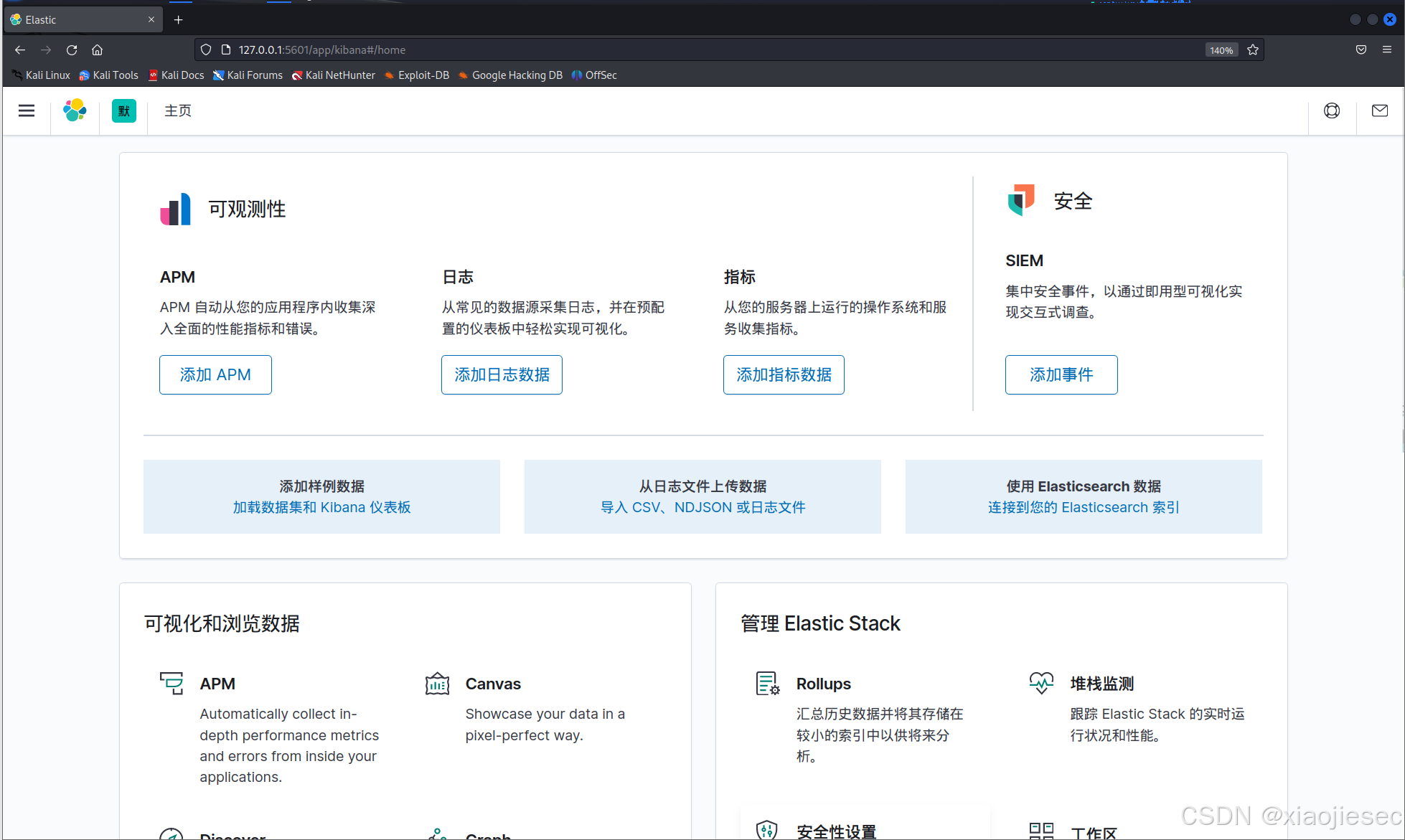Open Exploit-DB bookmark
This screenshot has height=840, width=1405.
(417, 75)
